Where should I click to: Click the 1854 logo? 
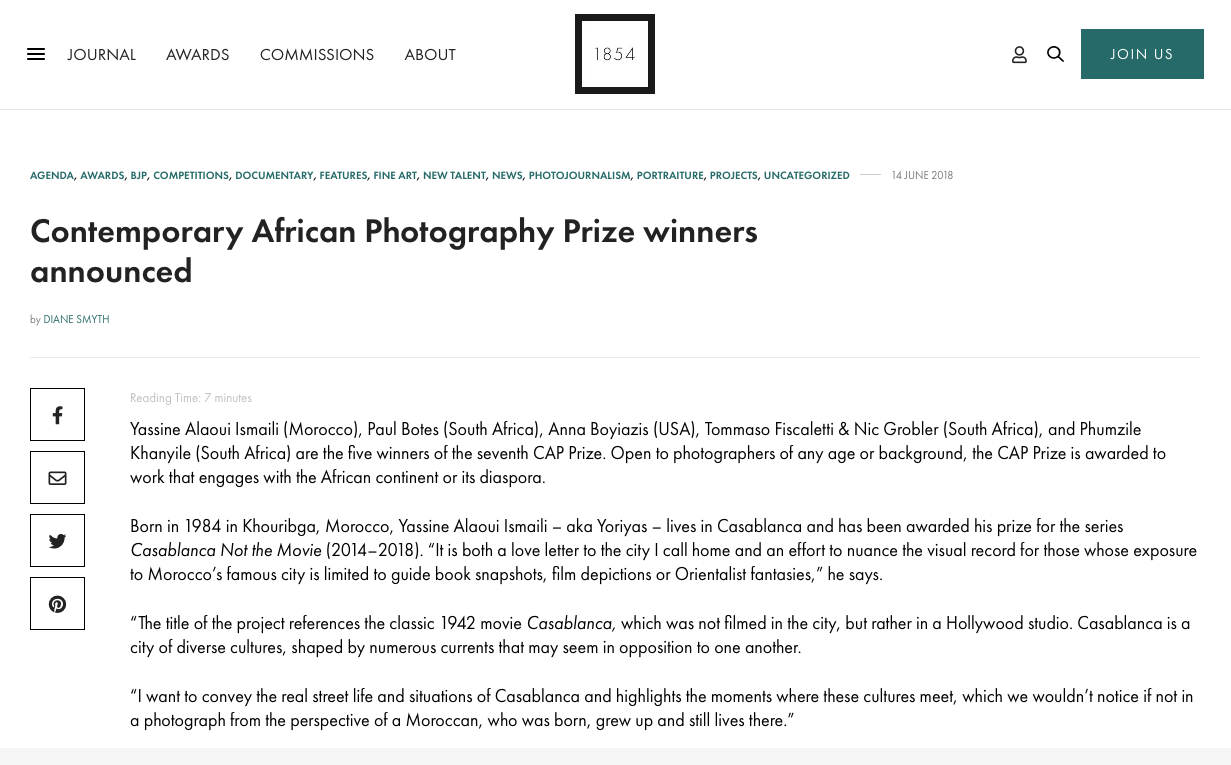614,54
